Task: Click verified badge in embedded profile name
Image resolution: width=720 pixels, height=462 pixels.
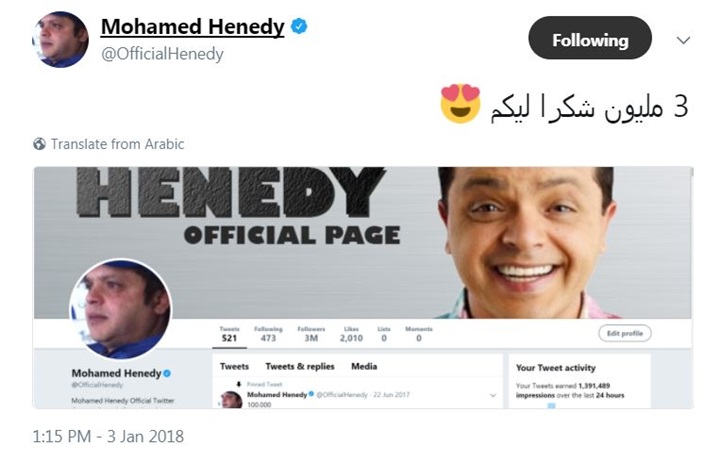Action: point(167,373)
